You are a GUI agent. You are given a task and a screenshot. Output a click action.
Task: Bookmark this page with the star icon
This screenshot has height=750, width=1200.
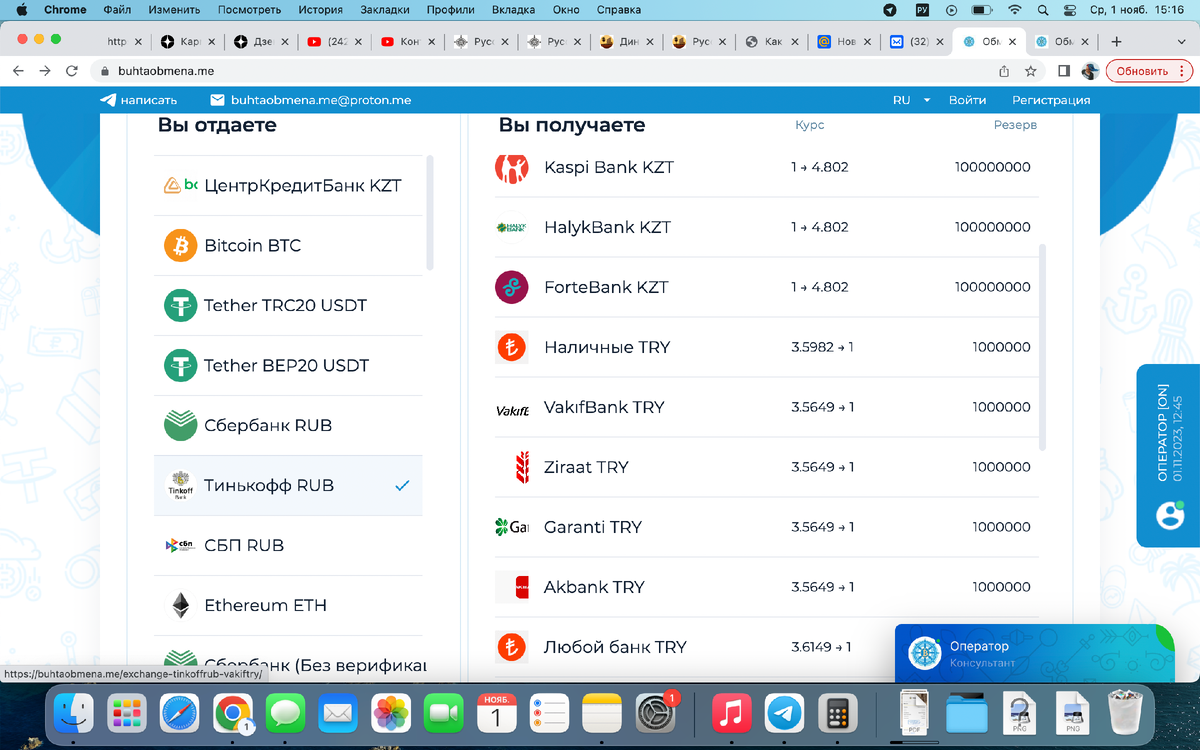tap(1031, 71)
